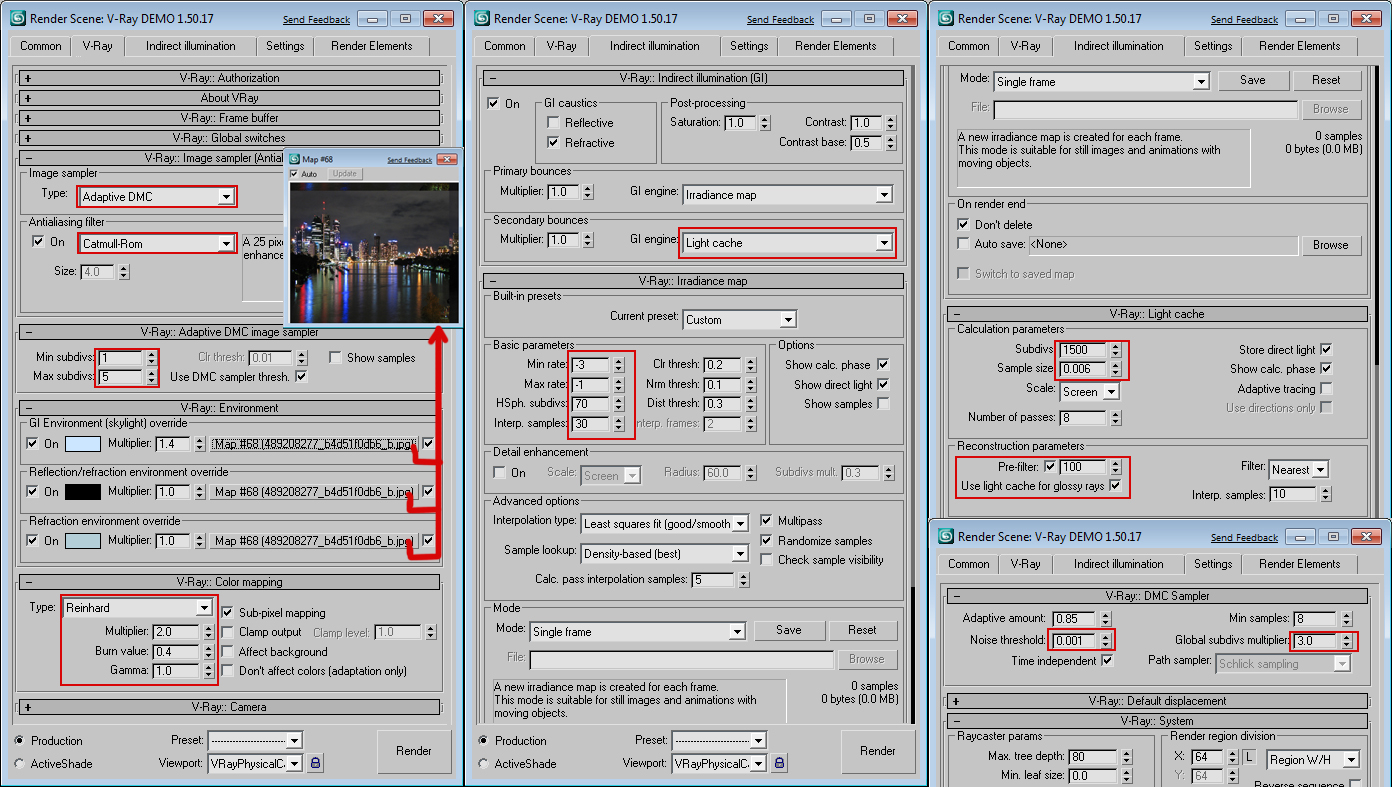This screenshot has height=787, width=1392.
Task: Click 3ds Max app icon in left window title
Action: pyautogui.click(x=18, y=18)
